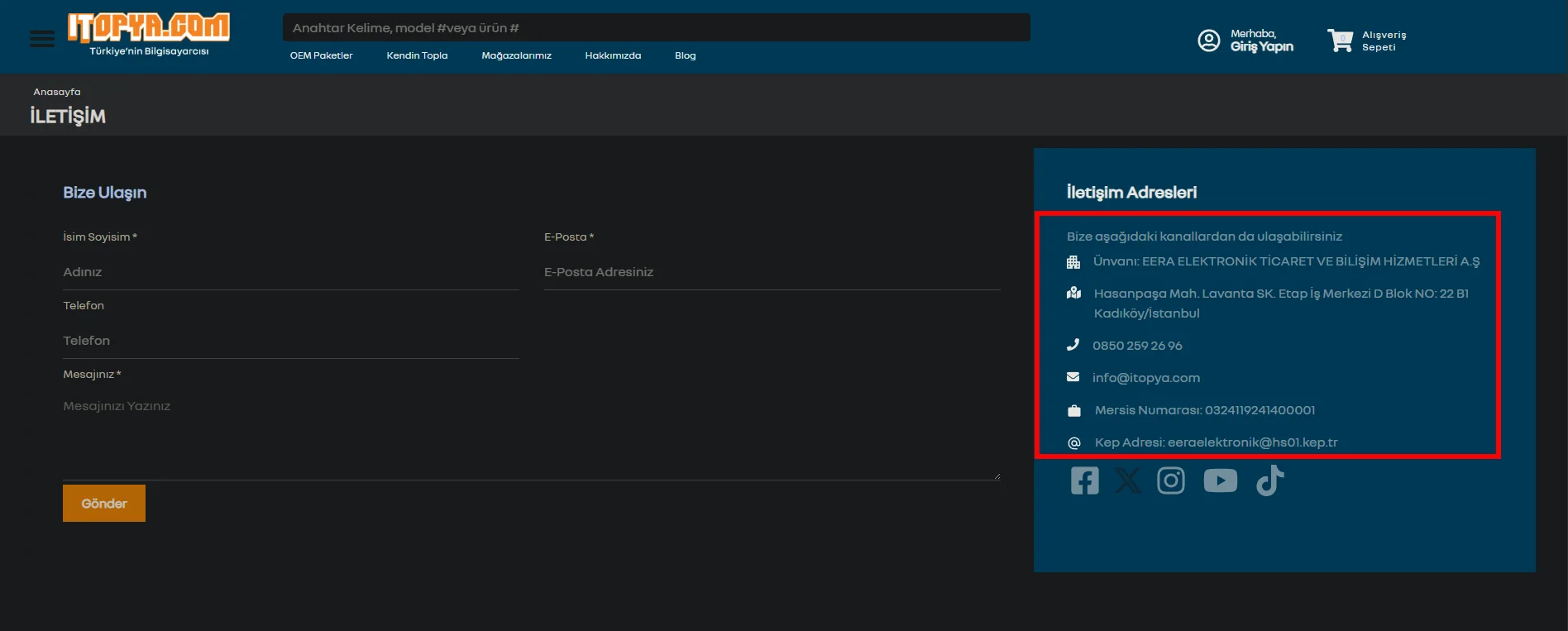The height and width of the screenshot is (631, 1568).
Task: Open the X social icon
Action: pyautogui.click(x=1128, y=480)
